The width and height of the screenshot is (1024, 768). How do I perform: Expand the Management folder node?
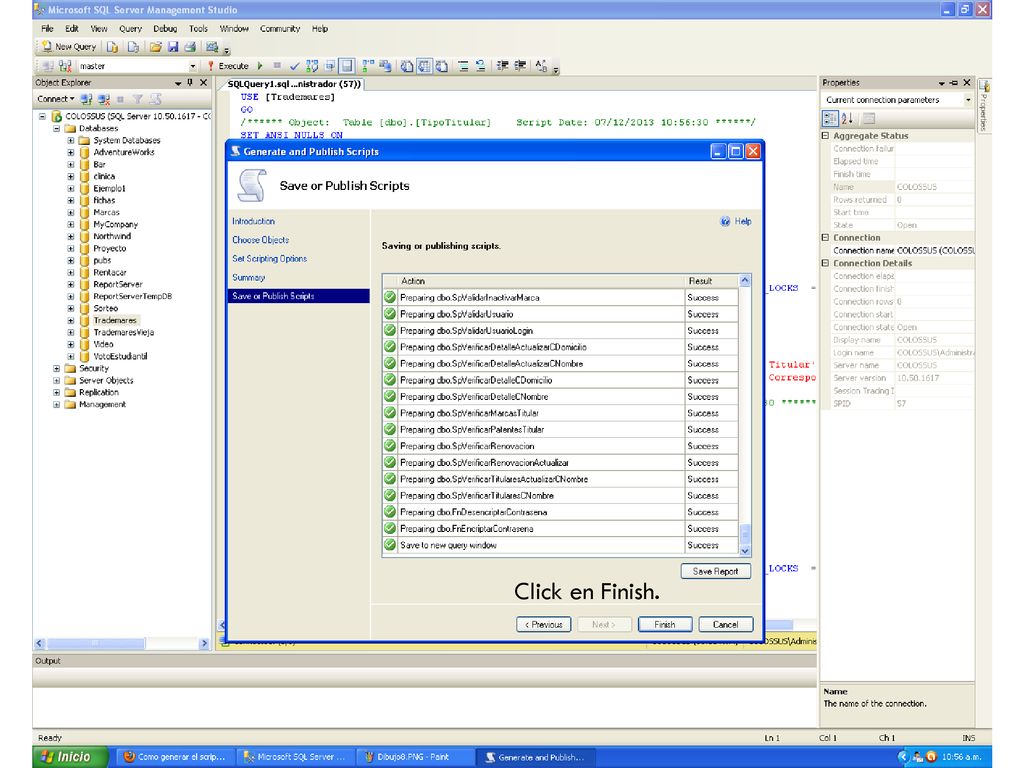56,405
